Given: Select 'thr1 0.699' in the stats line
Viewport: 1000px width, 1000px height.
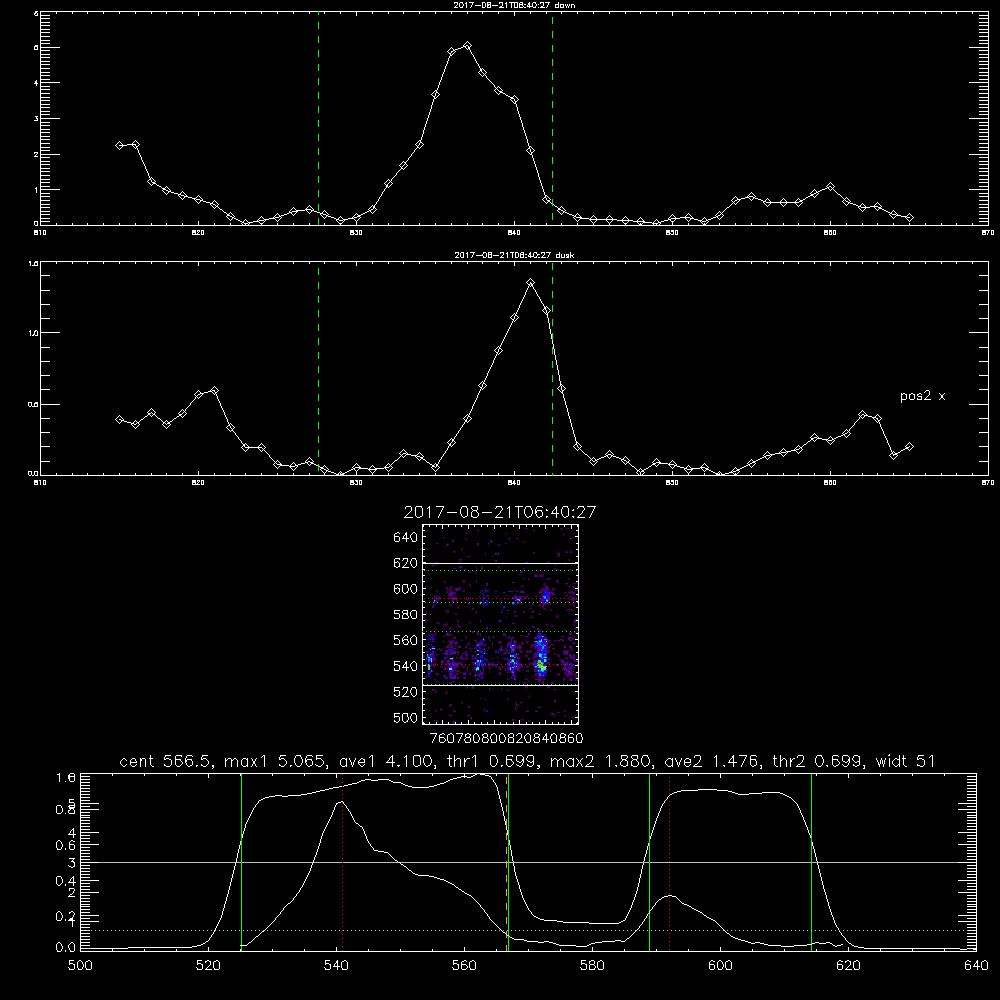Looking at the screenshot, I should 491,761.
